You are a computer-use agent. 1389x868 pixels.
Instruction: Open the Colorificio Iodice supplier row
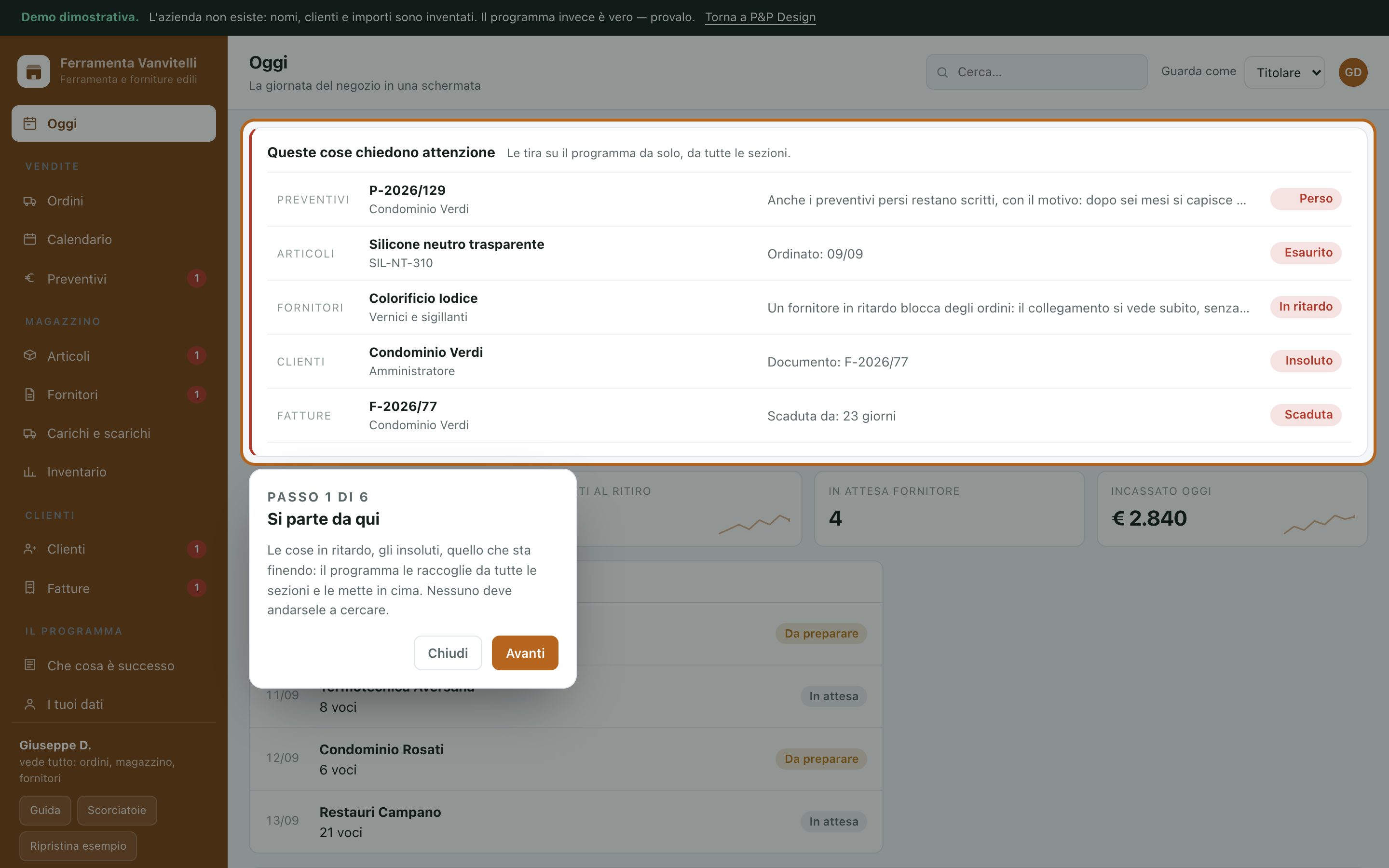point(809,307)
